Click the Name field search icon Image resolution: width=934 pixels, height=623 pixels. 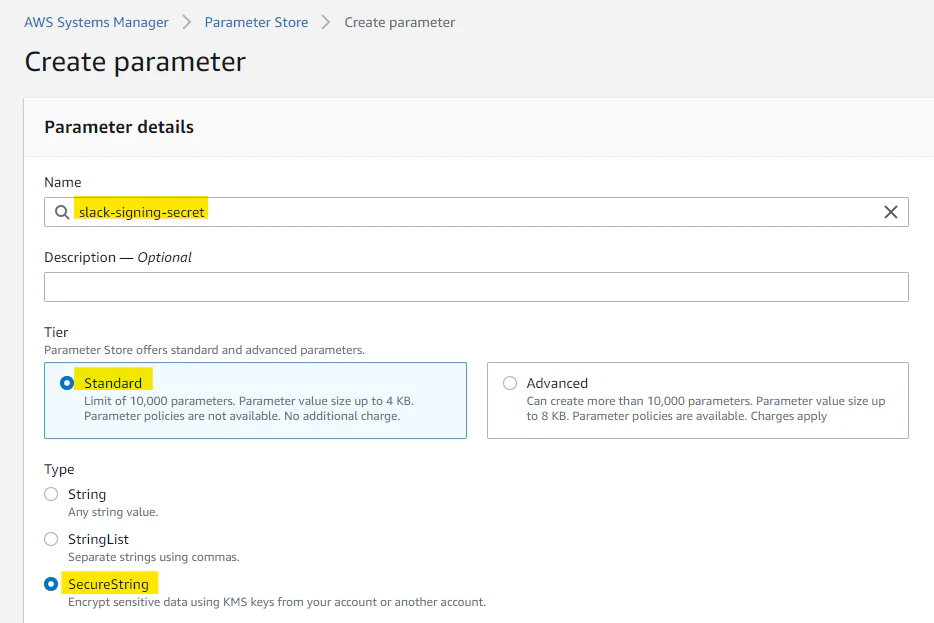[x=62, y=212]
